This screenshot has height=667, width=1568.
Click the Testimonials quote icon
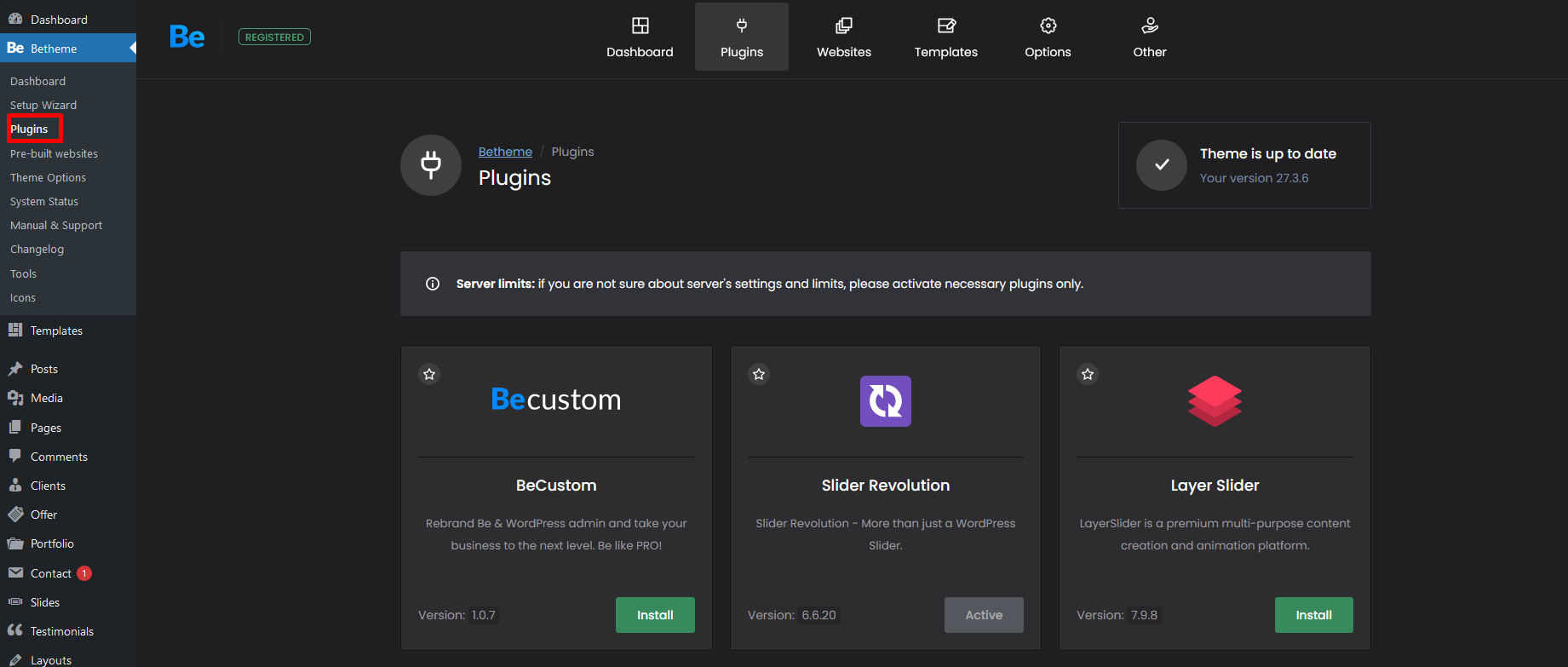tap(15, 630)
